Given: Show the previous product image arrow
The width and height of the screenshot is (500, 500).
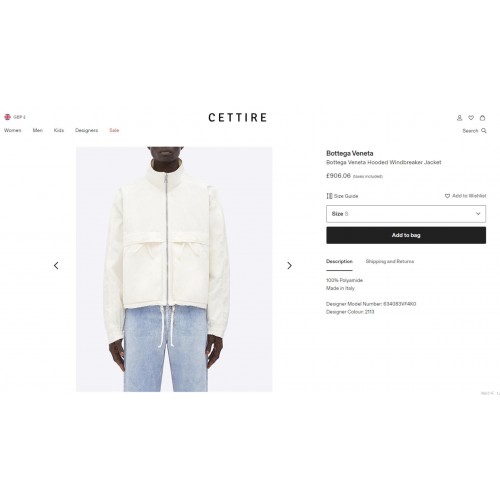Looking at the screenshot, I should pyautogui.click(x=56, y=266).
